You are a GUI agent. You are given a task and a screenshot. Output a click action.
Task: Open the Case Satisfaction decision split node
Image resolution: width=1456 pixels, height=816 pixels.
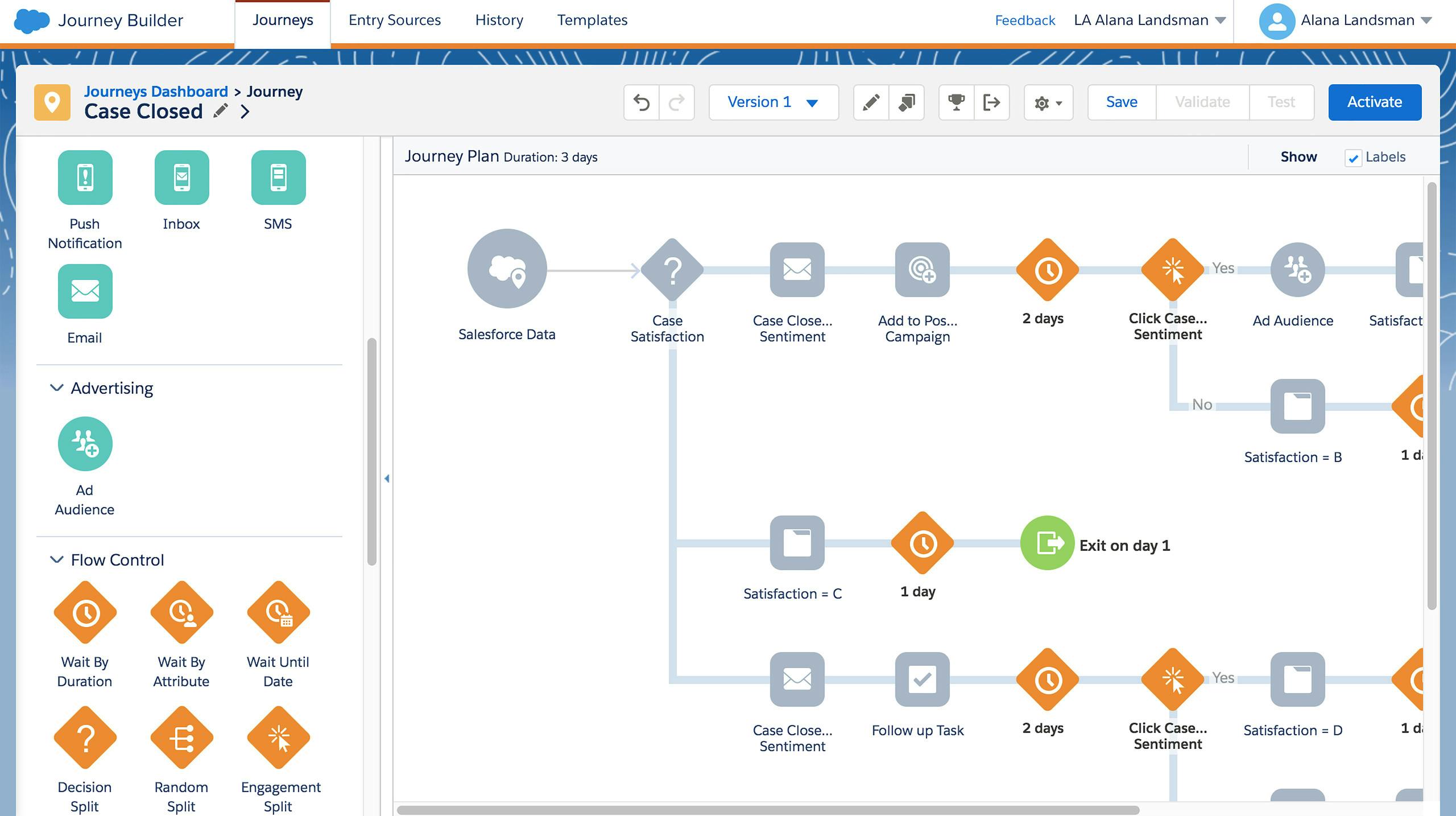point(672,270)
